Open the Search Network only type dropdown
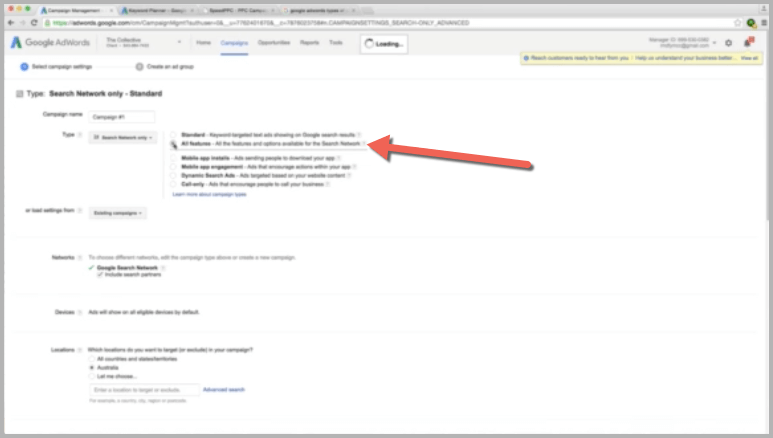Image resolution: width=773 pixels, height=438 pixels. pyautogui.click(x=123, y=137)
